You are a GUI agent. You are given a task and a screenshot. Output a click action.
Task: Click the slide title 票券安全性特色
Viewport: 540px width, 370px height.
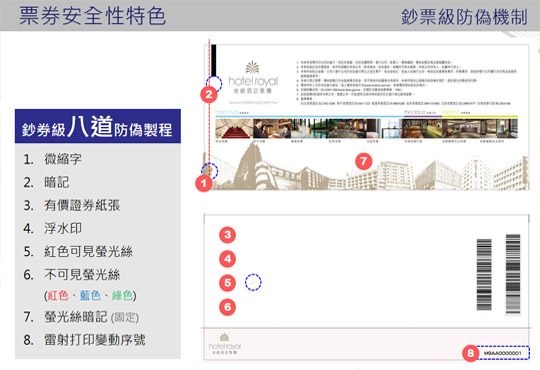[x=92, y=16]
